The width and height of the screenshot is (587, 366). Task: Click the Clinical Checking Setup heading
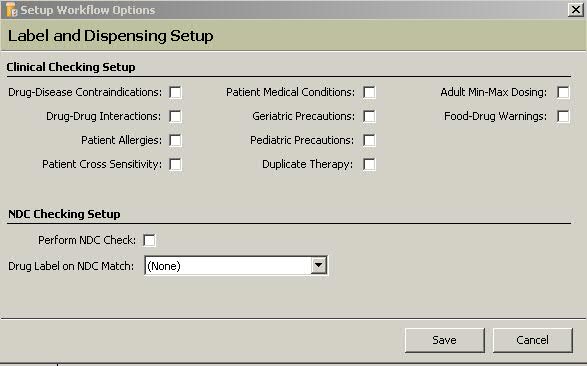click(71, 67)
